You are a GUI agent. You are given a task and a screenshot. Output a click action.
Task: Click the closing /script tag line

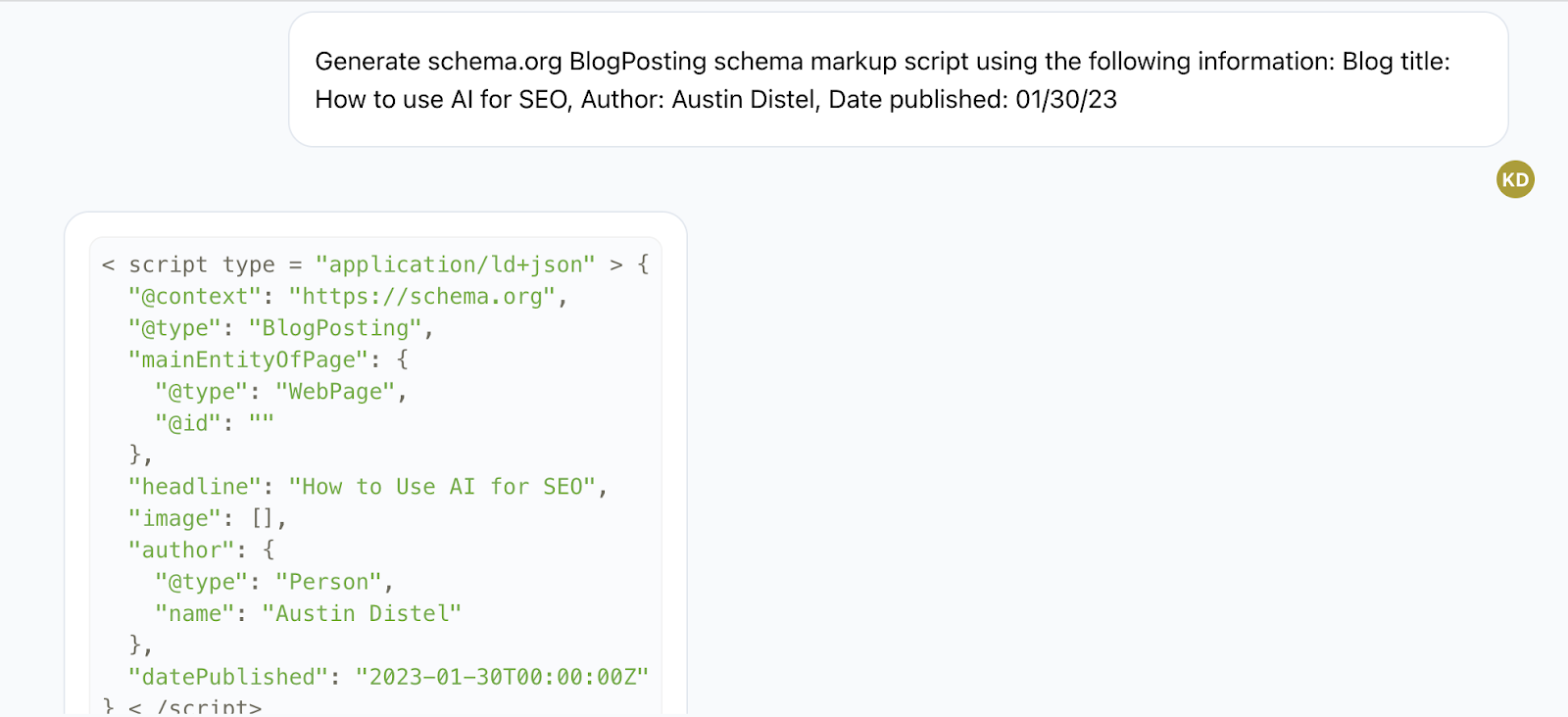[x=182, y=706]
